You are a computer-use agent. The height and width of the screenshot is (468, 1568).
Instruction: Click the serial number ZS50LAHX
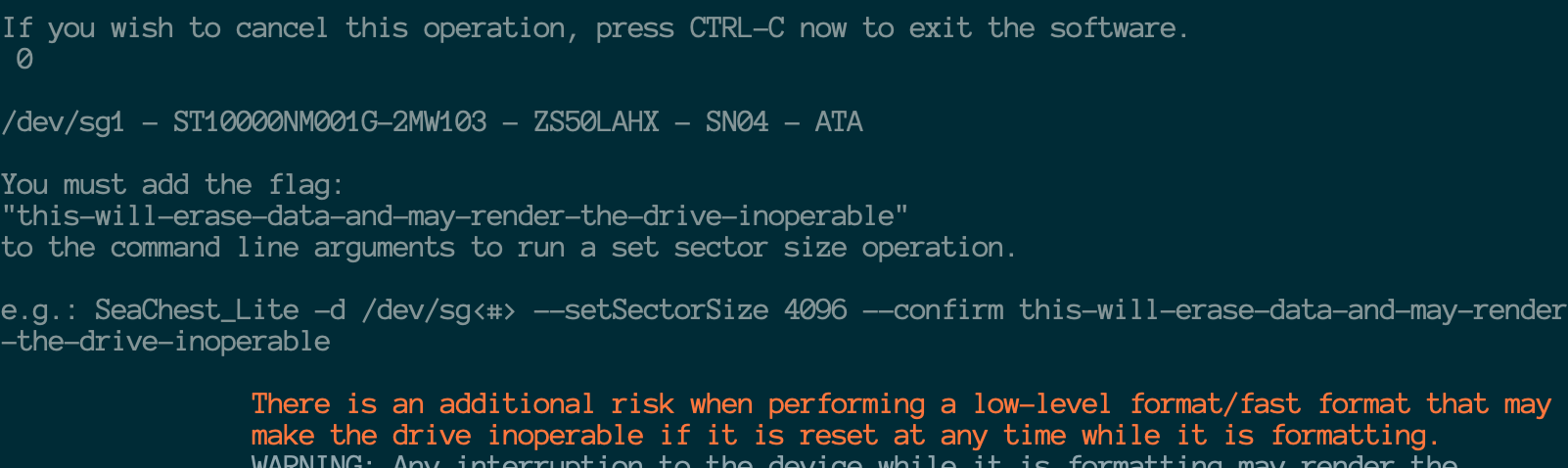tap(595, 122)
